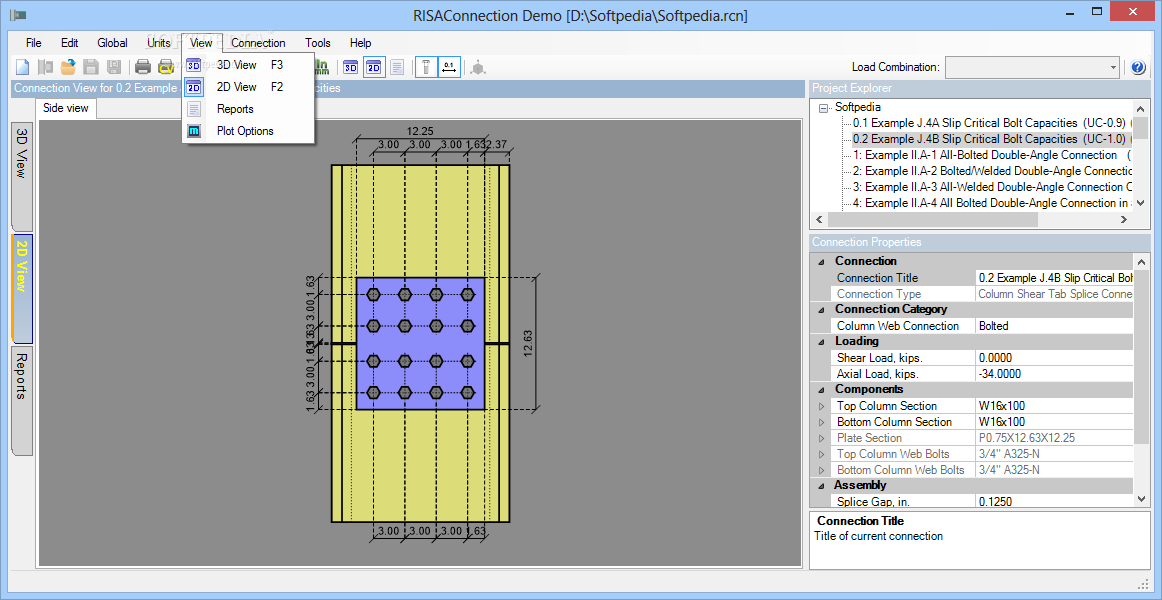Open the Tools menu
1162x600 pixels.
coord(318,43)
